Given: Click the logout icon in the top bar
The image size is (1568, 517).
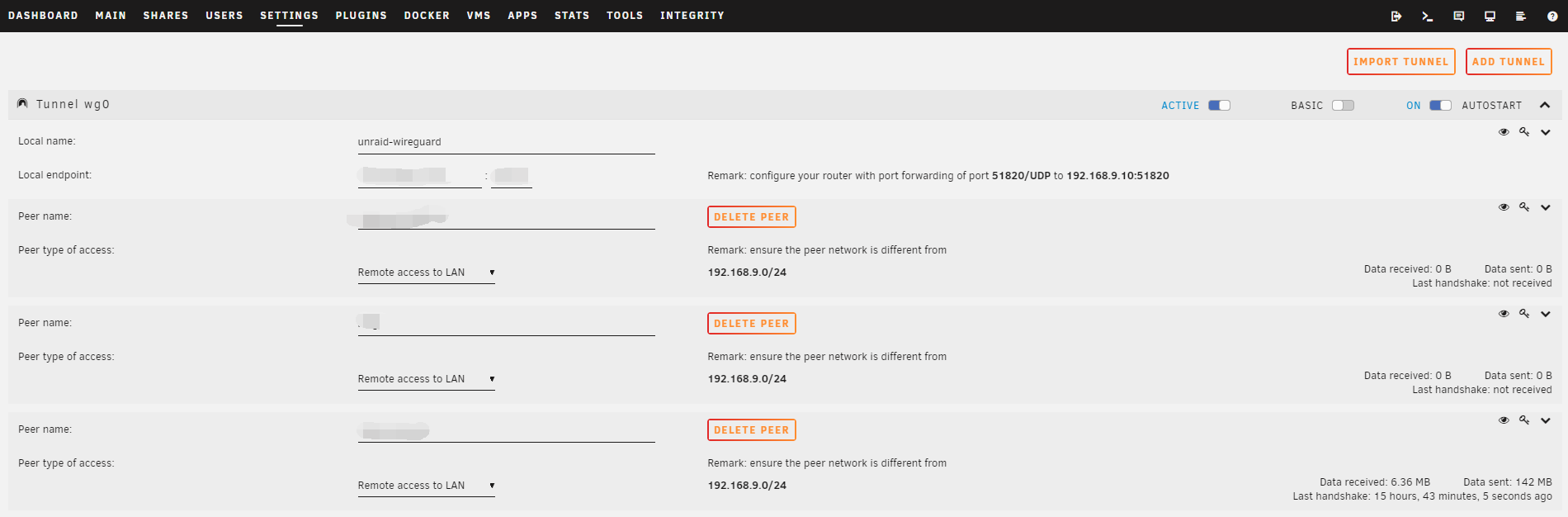Looking at the screenshot, I should click(x=1396, y=16).
